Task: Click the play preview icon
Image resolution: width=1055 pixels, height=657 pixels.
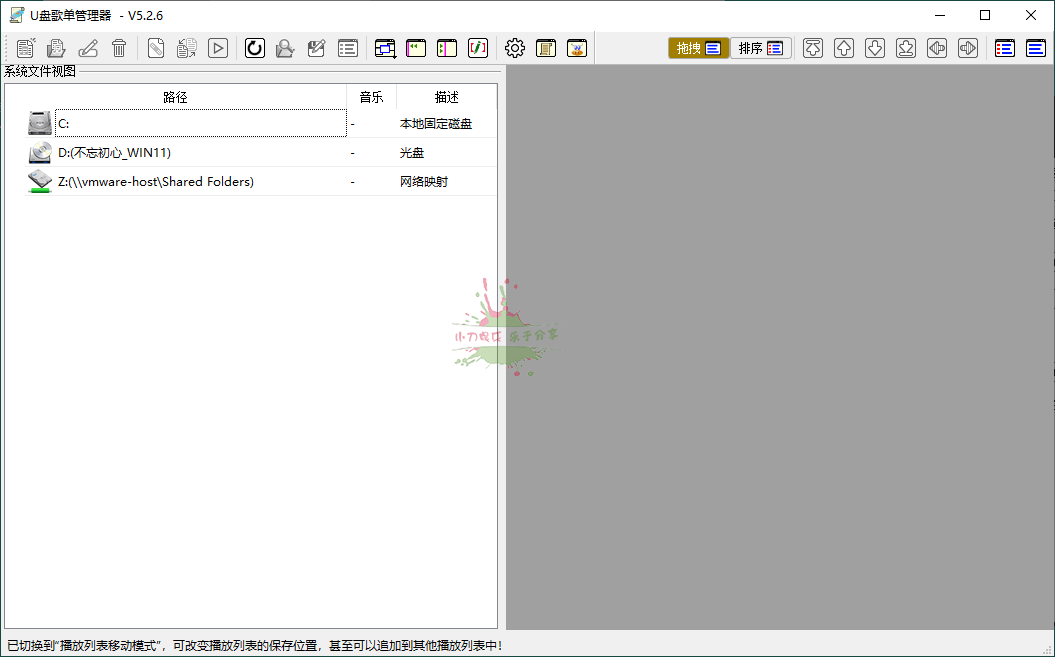Action: coord(218,48)
